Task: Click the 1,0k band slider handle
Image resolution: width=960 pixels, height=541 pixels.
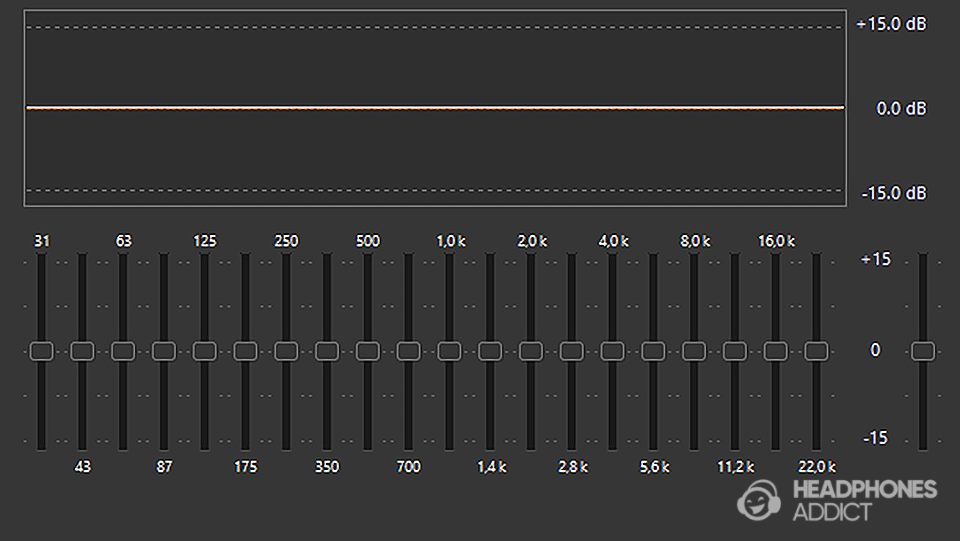Action: tap(449, 351)
